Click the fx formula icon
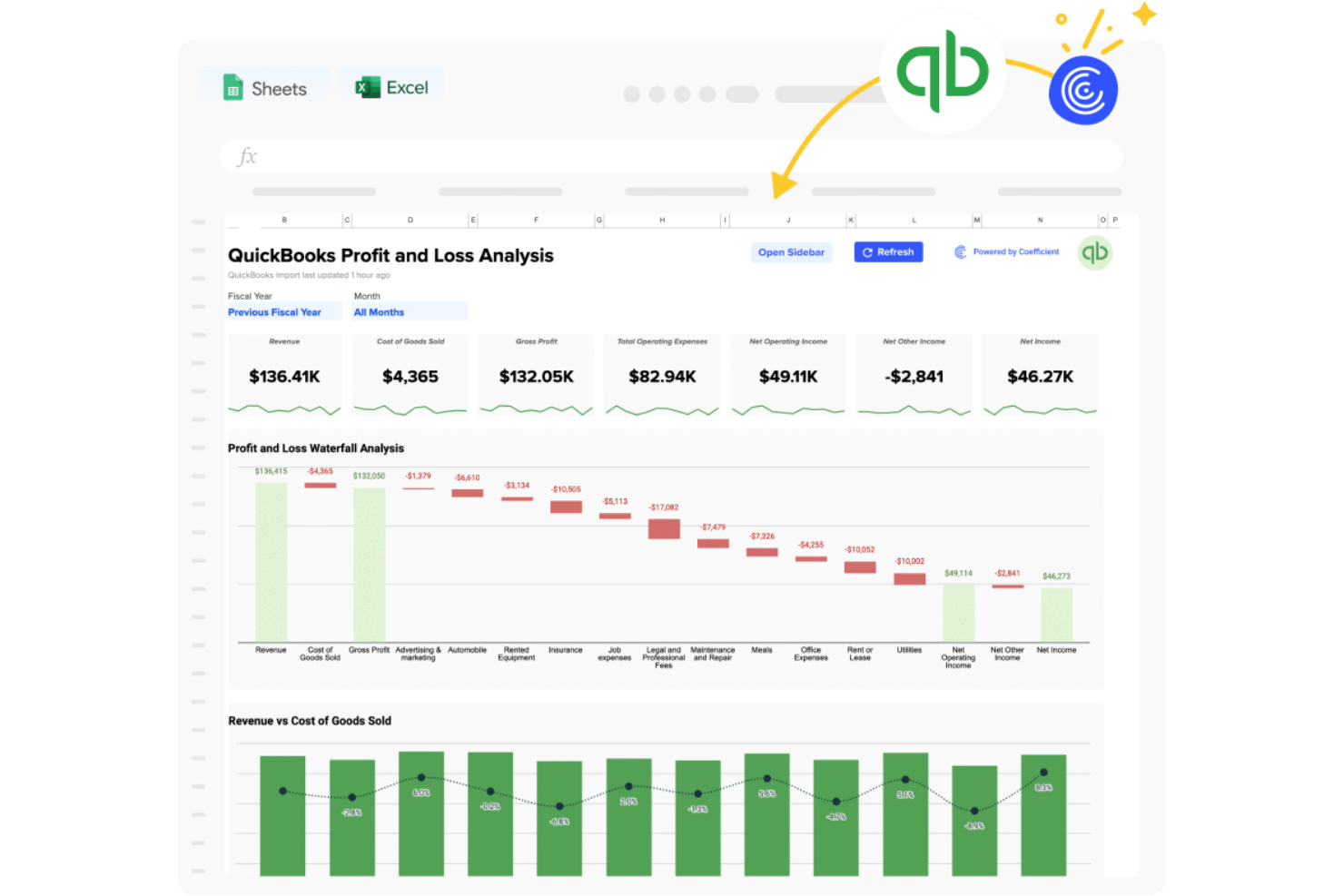 click(x=247, y=156)
